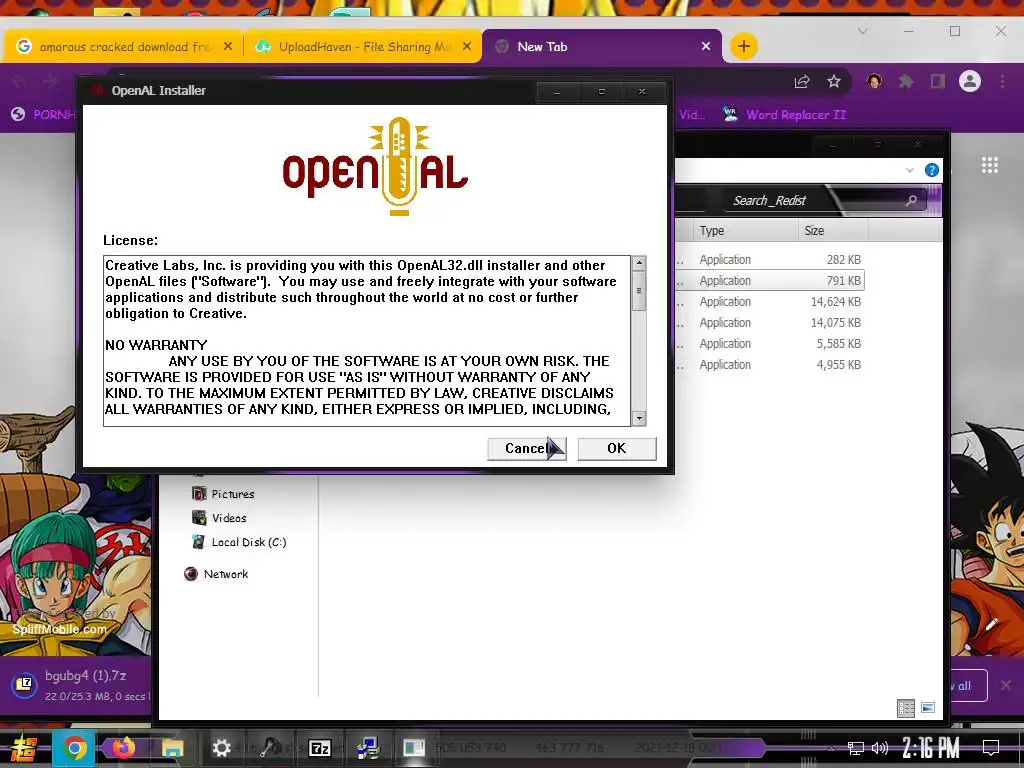
Task: Close the Chrome downloads bar
Action: 1006,685
